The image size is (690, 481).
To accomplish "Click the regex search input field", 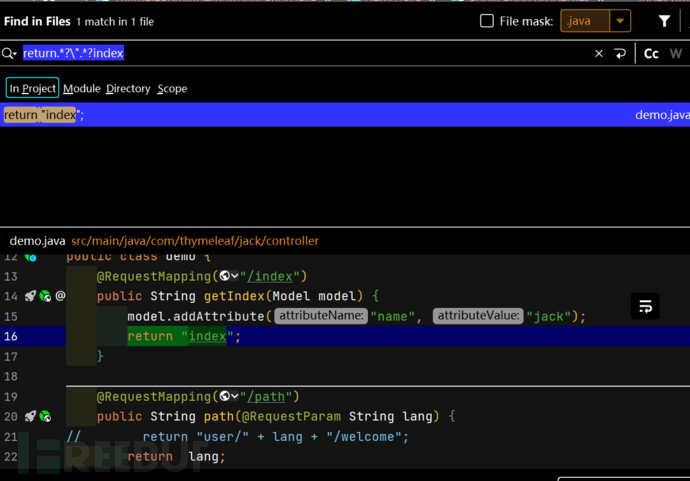I will [304, 54].
